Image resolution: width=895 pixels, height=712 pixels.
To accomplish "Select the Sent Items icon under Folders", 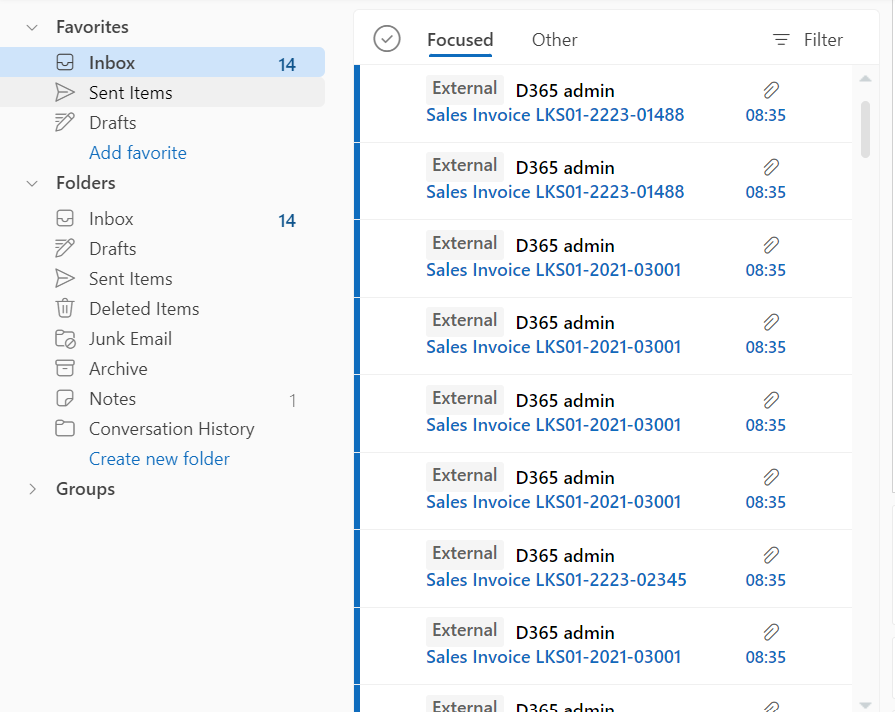I will pyautogui.click(x=63, y=278).
